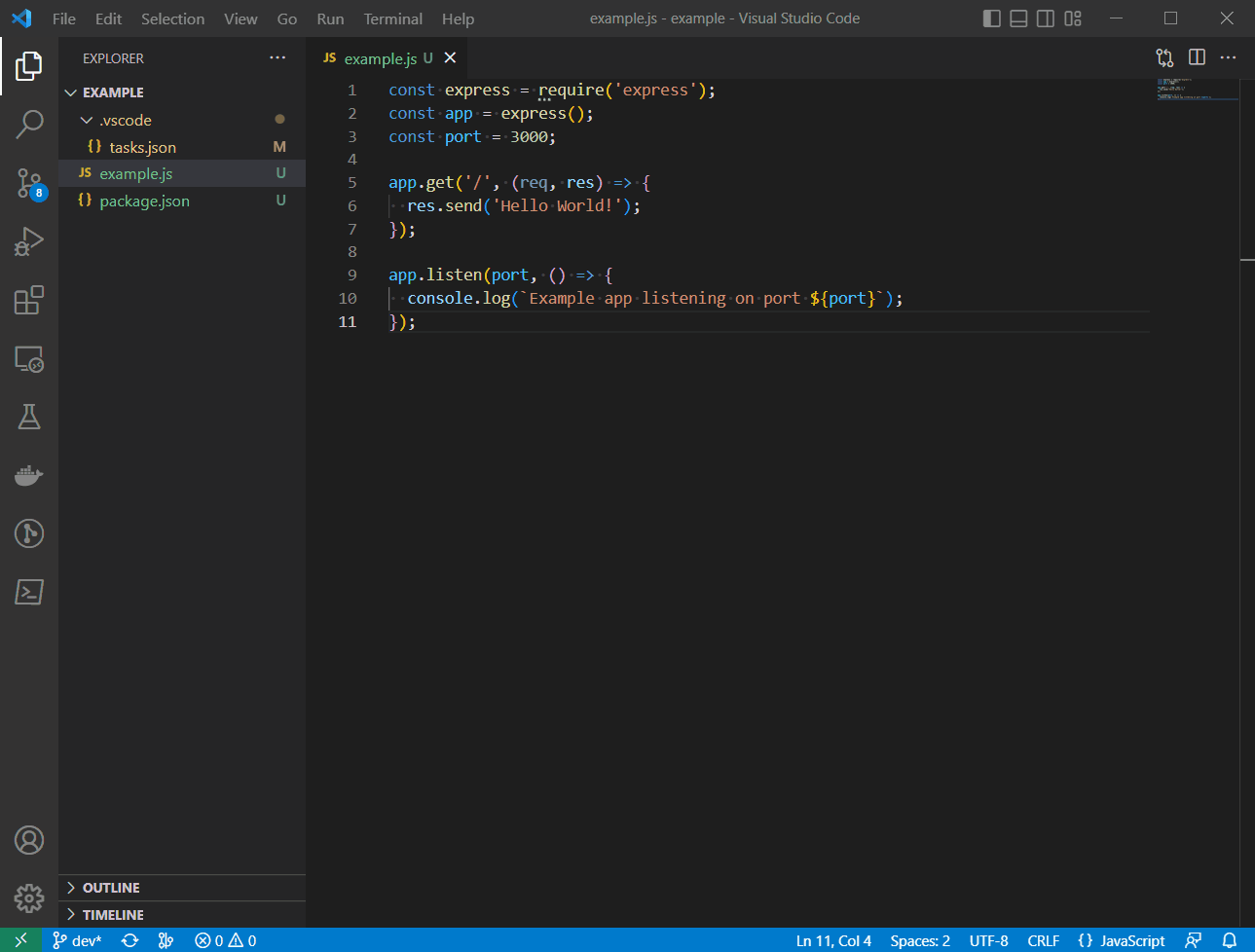Open Source Control view with 8 changes
The height and width of the screenshot is (952, 1255).
(29, 183)
